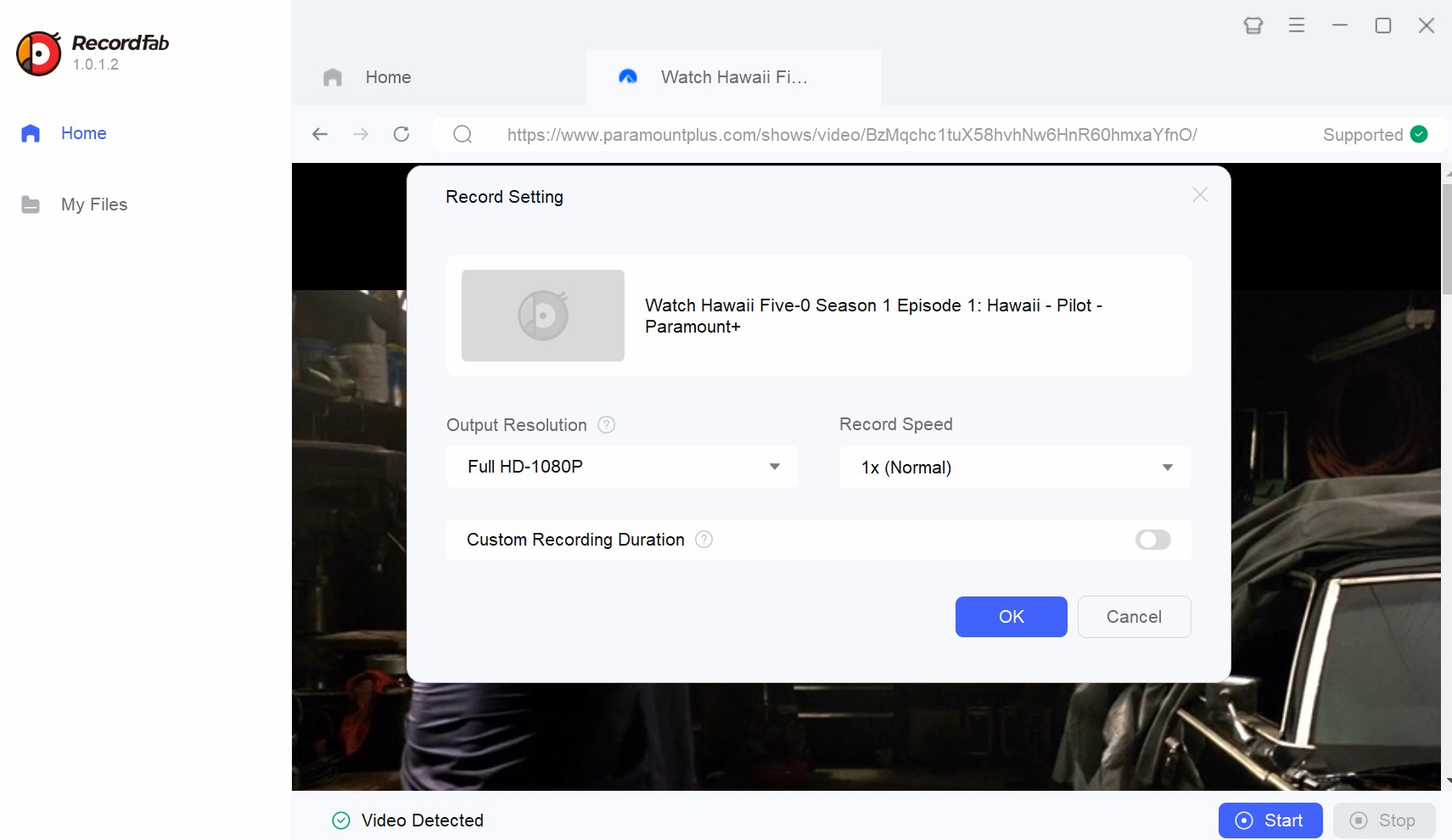Open My Files in the sidebar
Screen dimensions: 1452x840
click(94, 204)
